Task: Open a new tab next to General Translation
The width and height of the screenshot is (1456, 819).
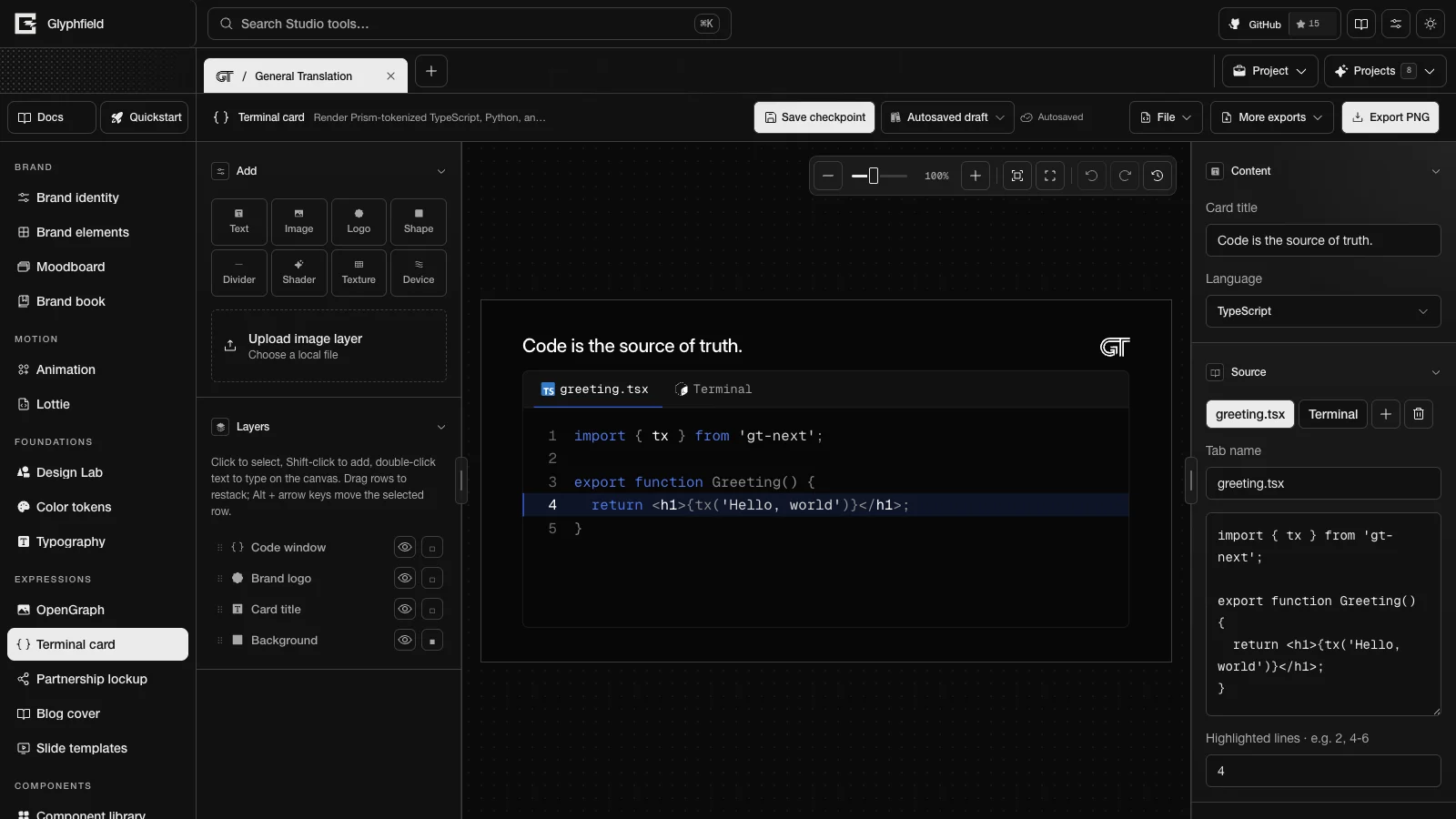Action: coord(431,71)
